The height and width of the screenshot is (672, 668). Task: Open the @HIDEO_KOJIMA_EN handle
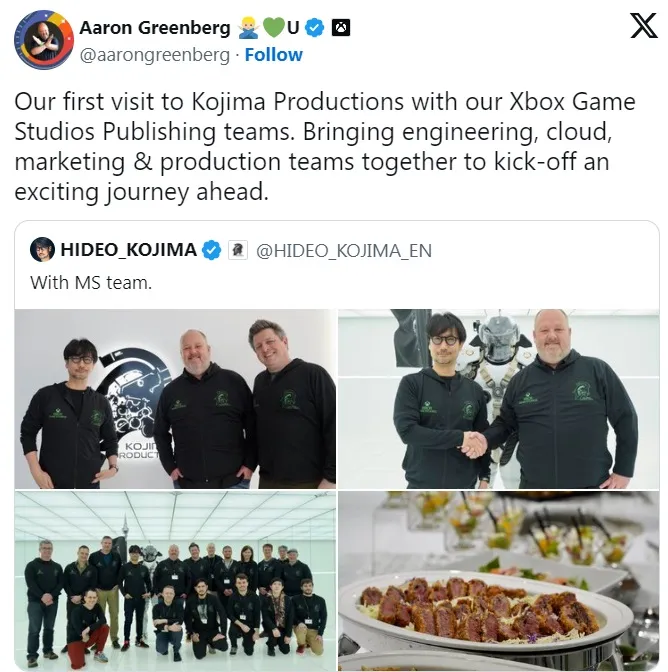tap(344, 251)
